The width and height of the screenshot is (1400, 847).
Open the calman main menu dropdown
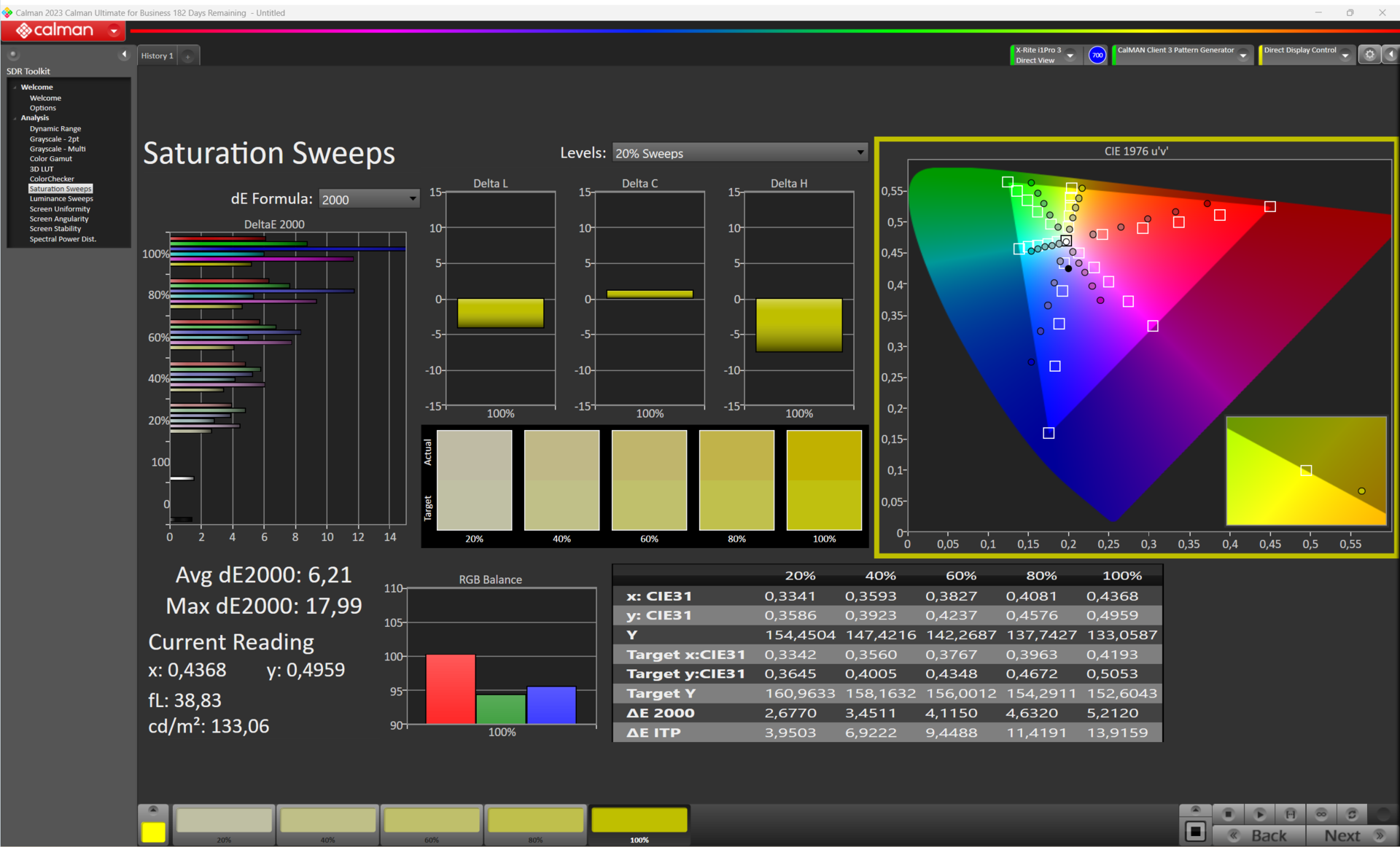[114, 31]
